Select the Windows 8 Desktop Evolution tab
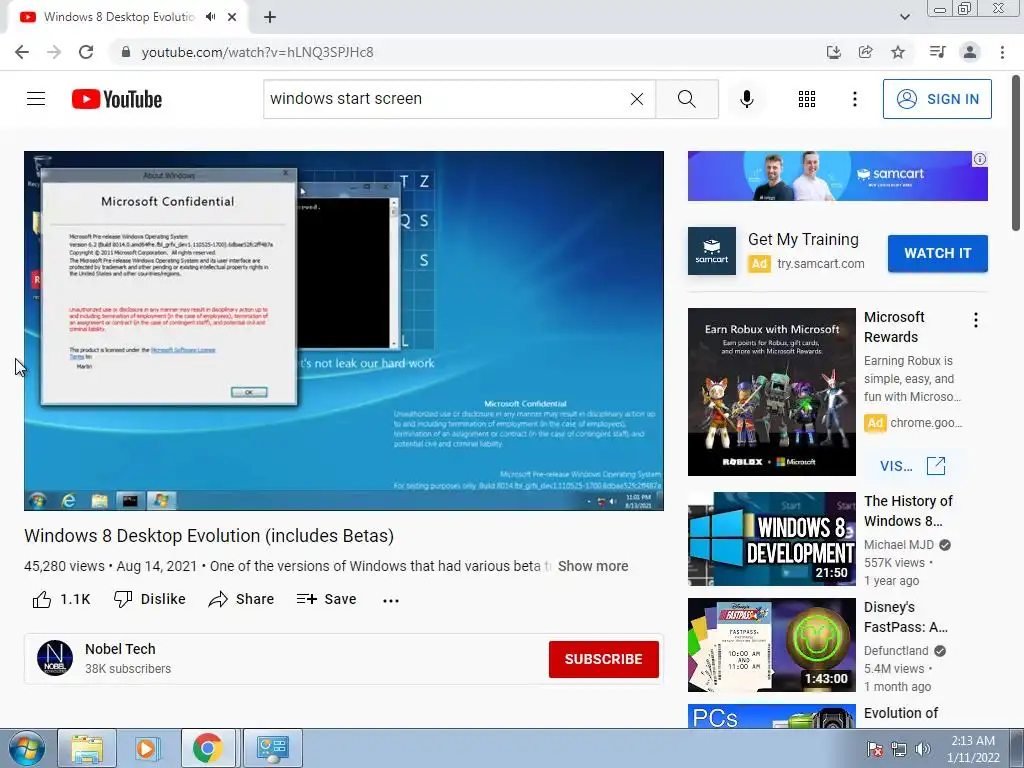 tap(119, 17)
